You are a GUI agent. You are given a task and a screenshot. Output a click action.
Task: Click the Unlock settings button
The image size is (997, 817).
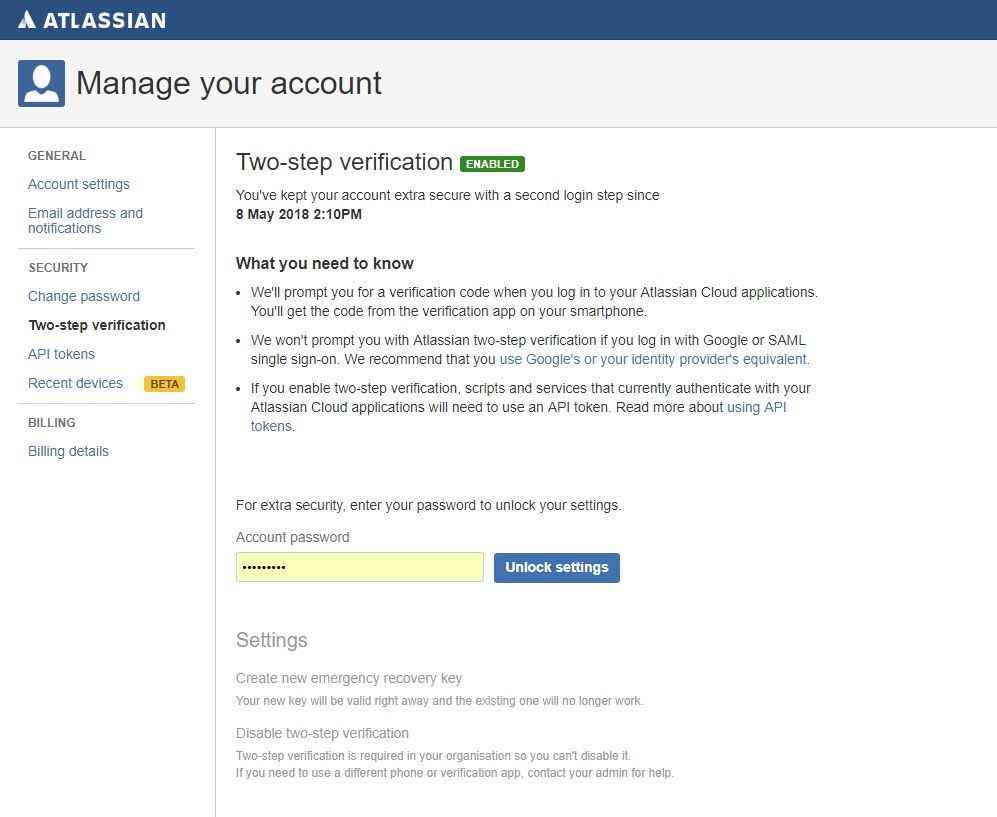[557, 567]
